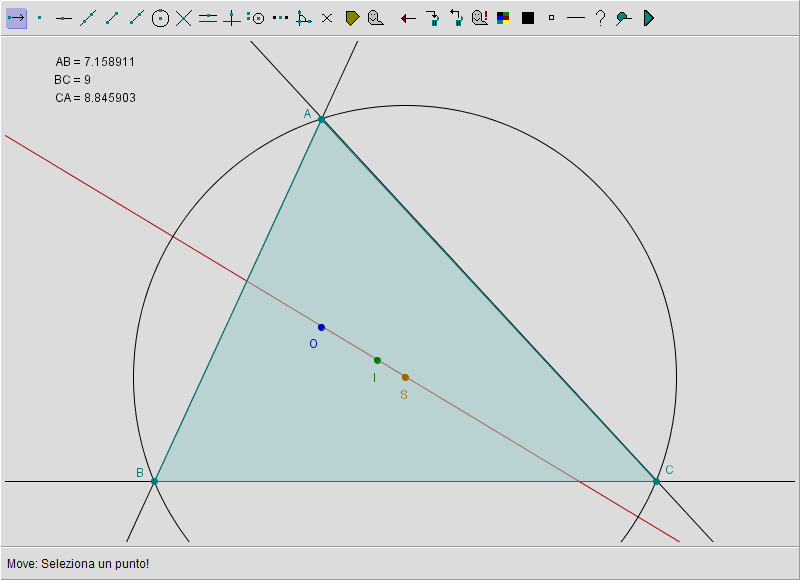800x580 pixels.
Task: Select the line through two points tool
Action: [88, 18]
